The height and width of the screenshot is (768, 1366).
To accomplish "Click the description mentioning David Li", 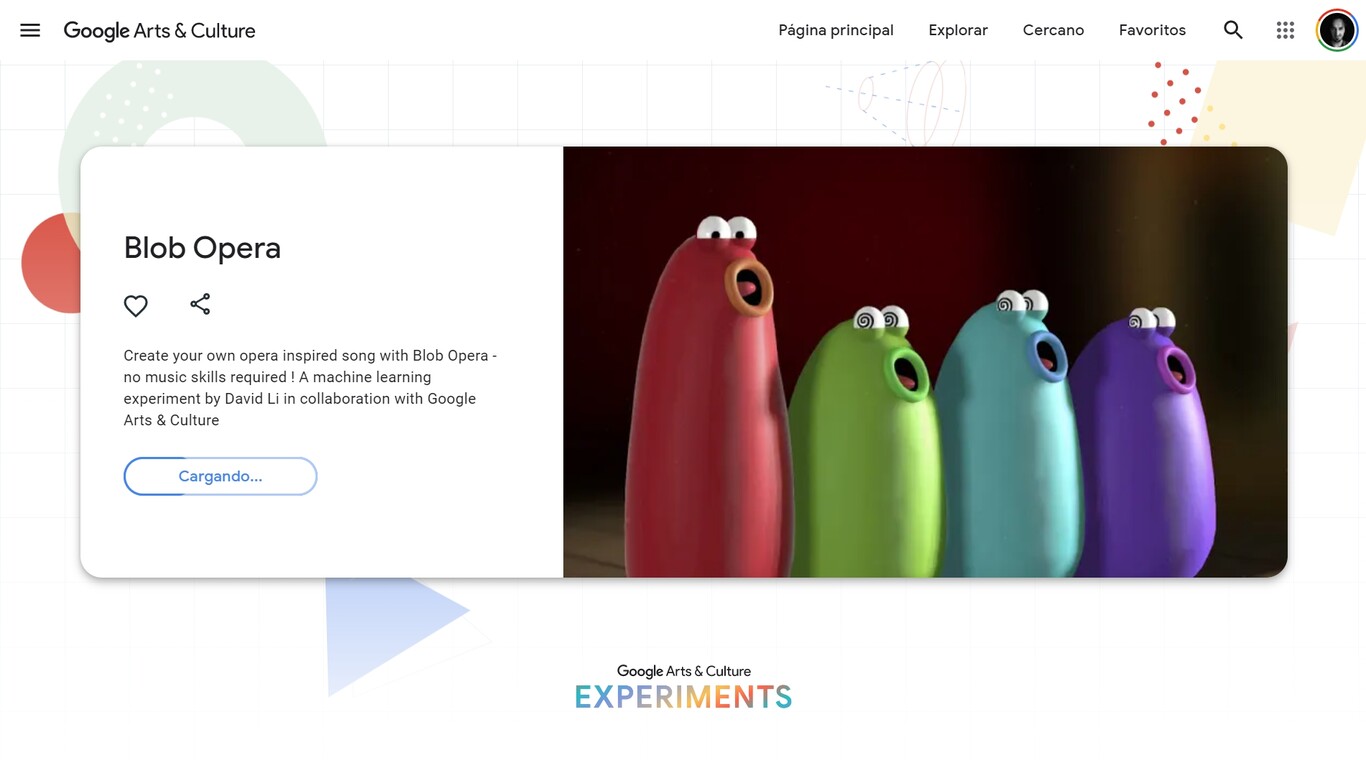I will tap(310, 388).
